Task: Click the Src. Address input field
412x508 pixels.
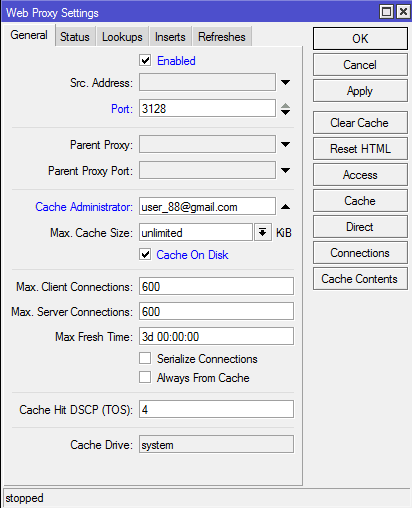Action: point(207,82)
